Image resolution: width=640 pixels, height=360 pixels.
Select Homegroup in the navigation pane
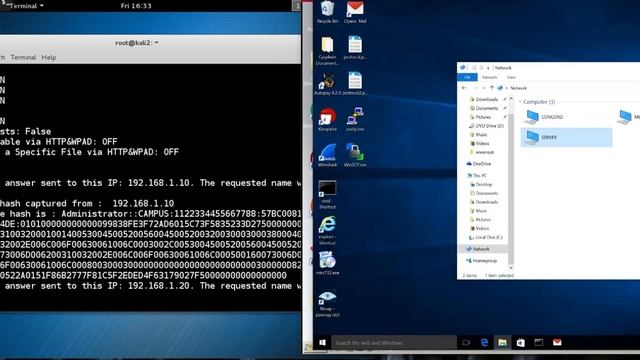481,260
